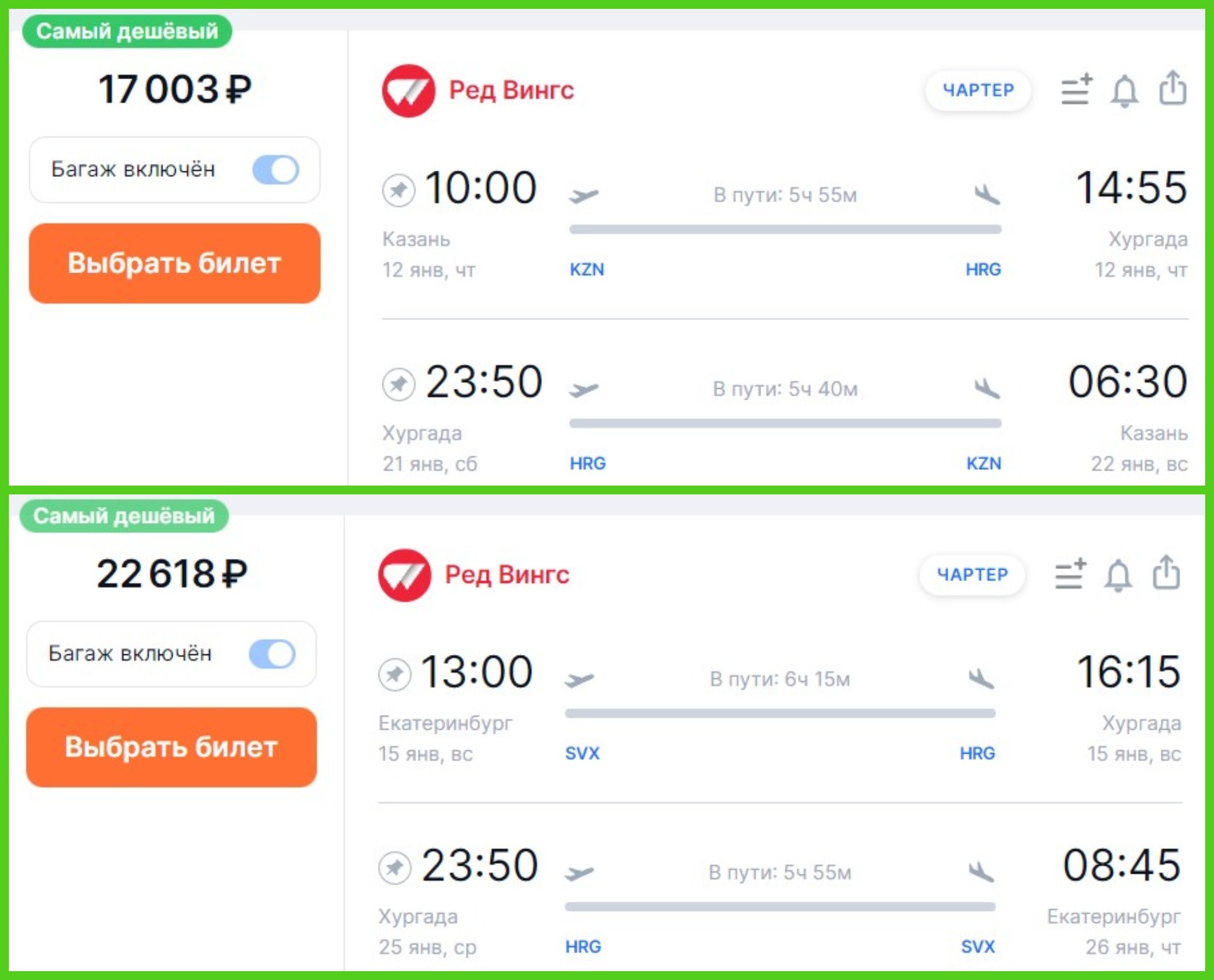Add Yekaterinburg ticket to comparison list
Screen dimensions: 1214x980
pos(1070,573)
